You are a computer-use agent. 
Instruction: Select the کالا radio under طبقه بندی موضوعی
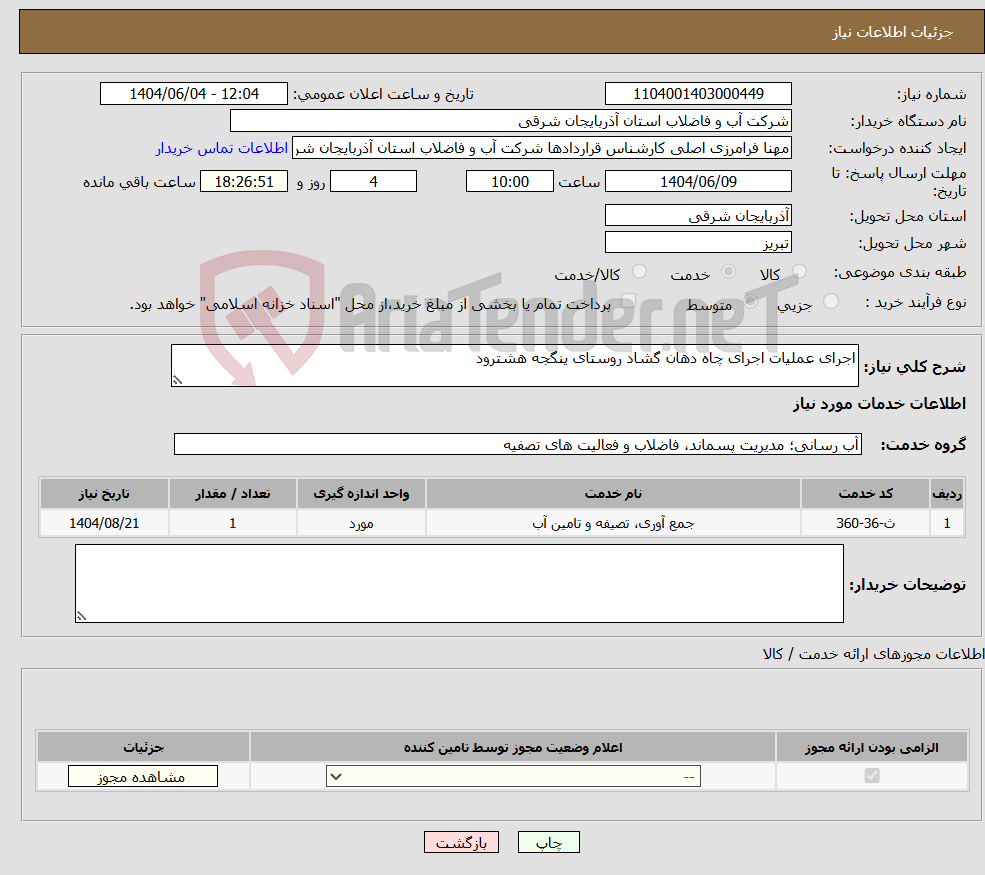click(799, 271)
